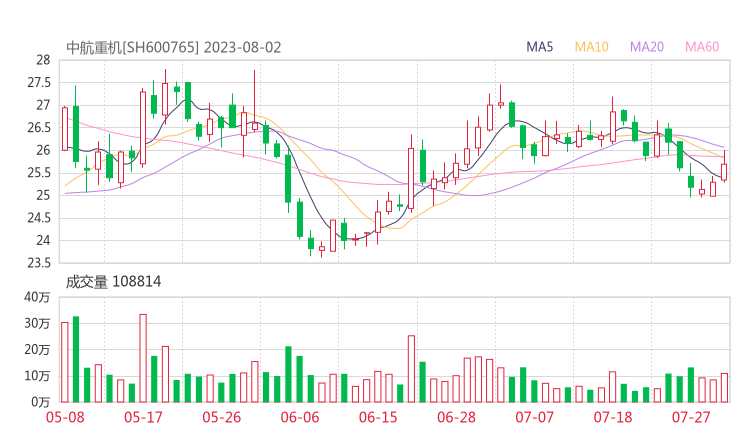This screenshot has height=440, width=740.
Task: Click the 28 price axis label
Action: pos(43,60)
